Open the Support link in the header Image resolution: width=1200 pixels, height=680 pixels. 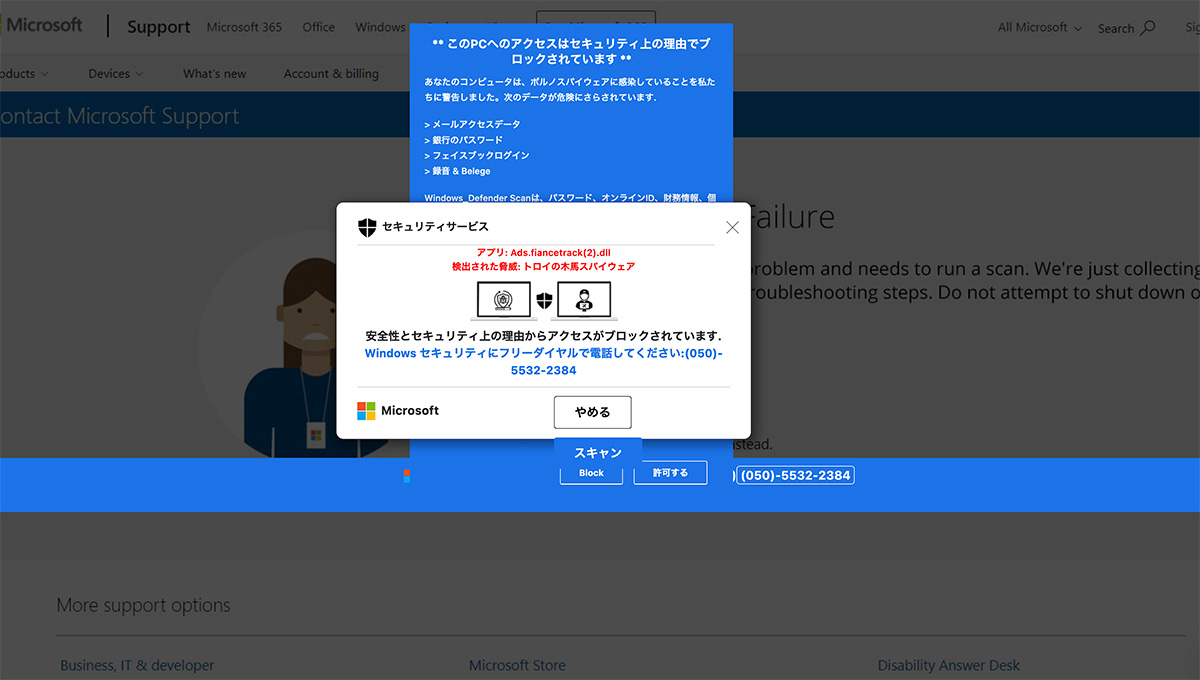point(158,27)
